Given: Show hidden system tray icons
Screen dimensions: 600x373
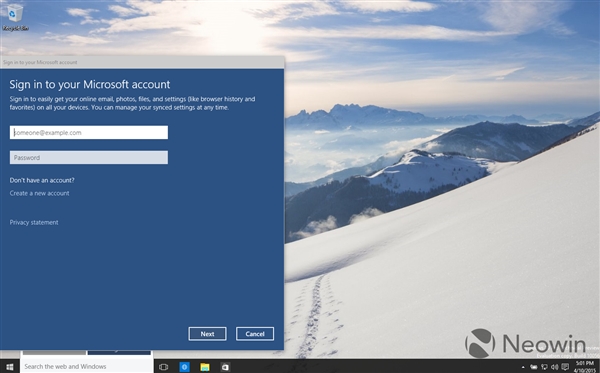Looking at the screenshot, I should [523, 367].
